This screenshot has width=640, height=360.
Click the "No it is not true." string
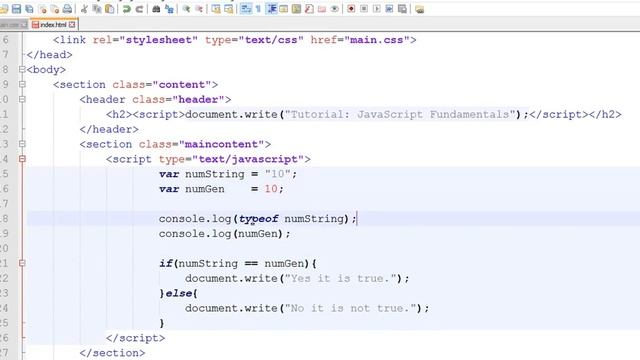[351, 308]
